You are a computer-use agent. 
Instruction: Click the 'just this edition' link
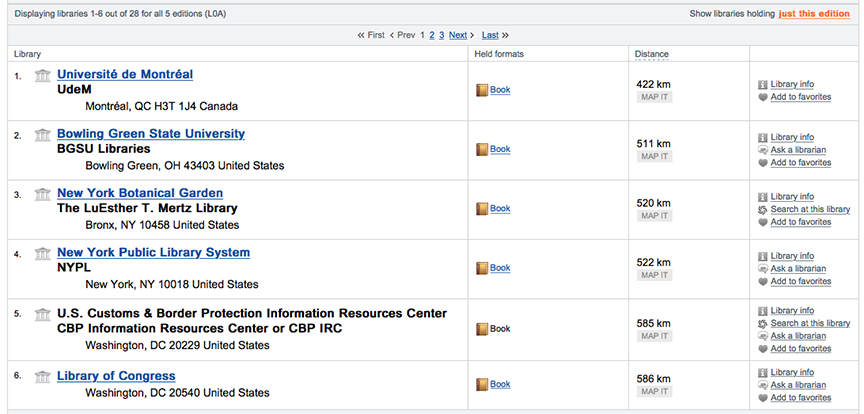(x=814, y=14)
